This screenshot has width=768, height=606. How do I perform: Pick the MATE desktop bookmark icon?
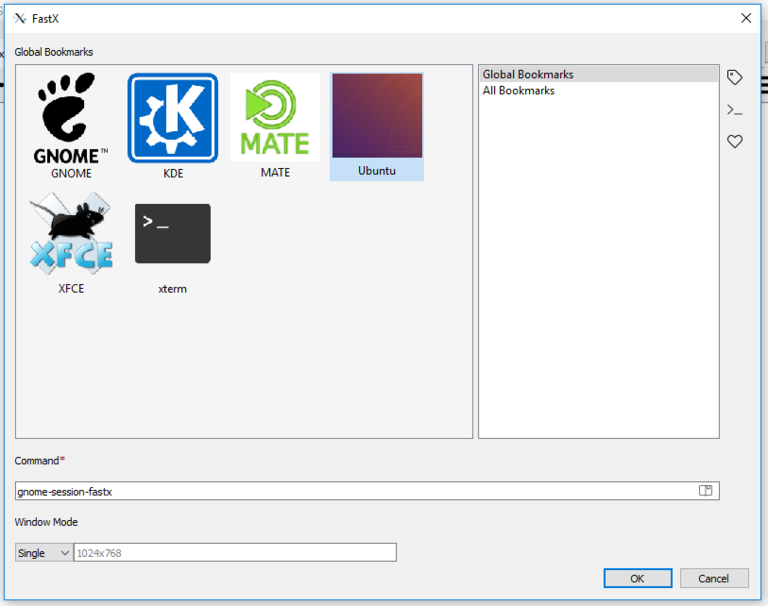275,118
